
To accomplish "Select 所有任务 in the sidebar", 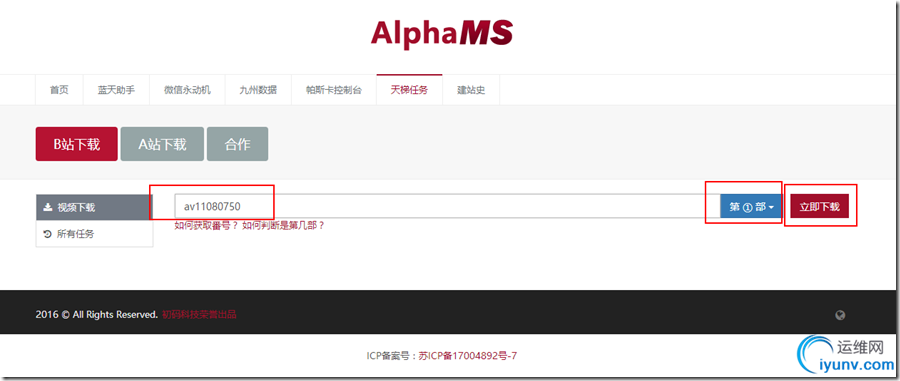I will (x=95, y=234).
